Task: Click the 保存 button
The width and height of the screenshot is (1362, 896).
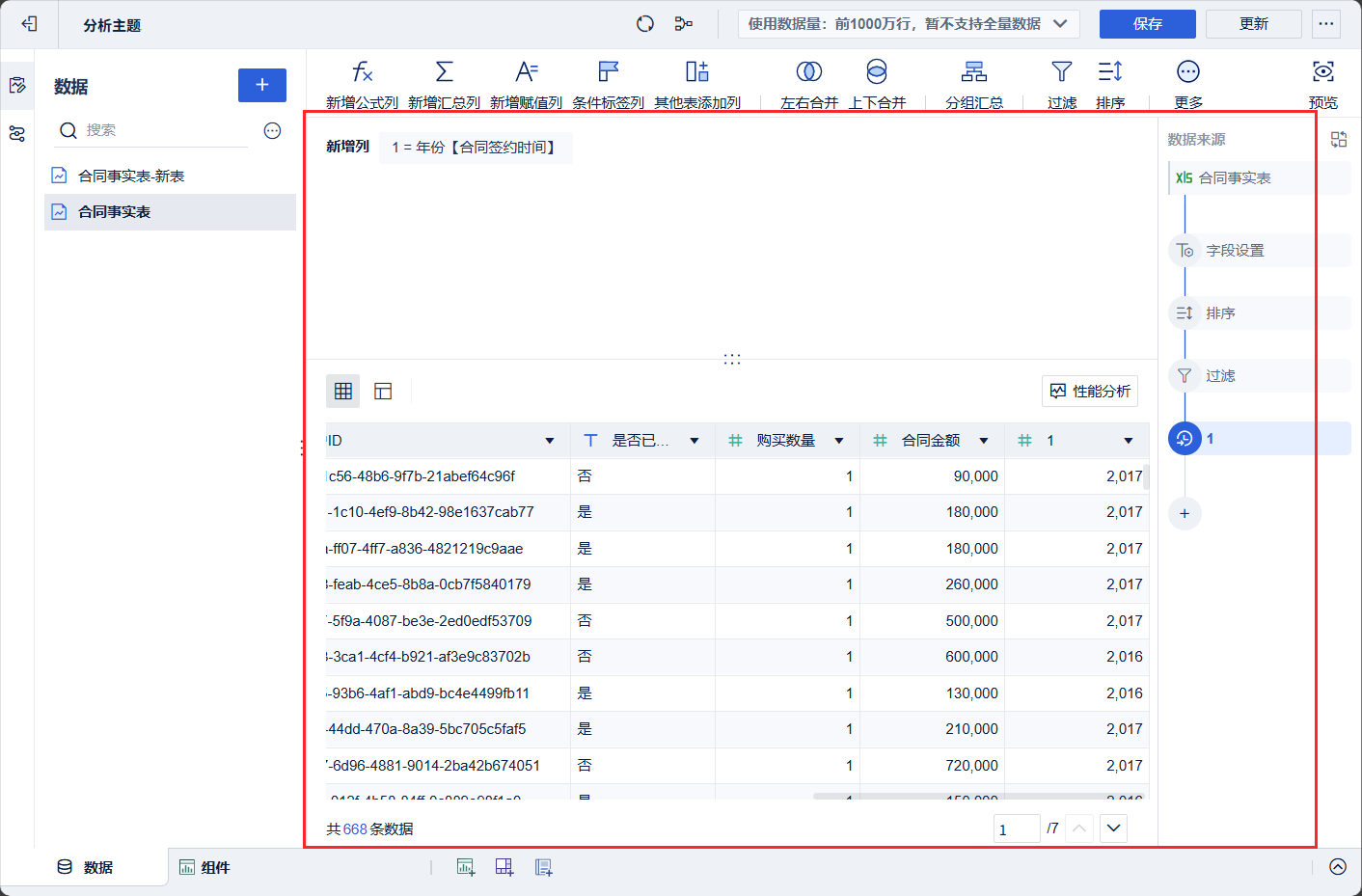Action: click(x=1148, y=24)
